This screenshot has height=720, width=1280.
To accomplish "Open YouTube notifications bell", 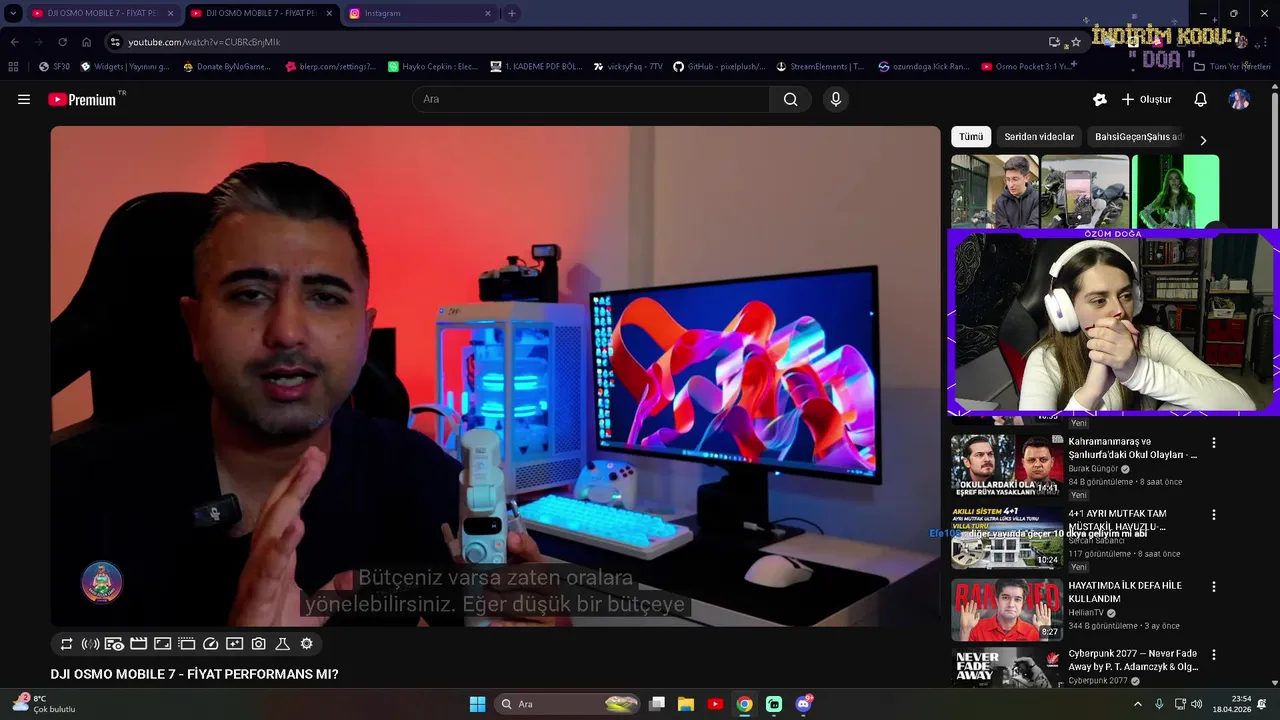I will pos(1201,99).
